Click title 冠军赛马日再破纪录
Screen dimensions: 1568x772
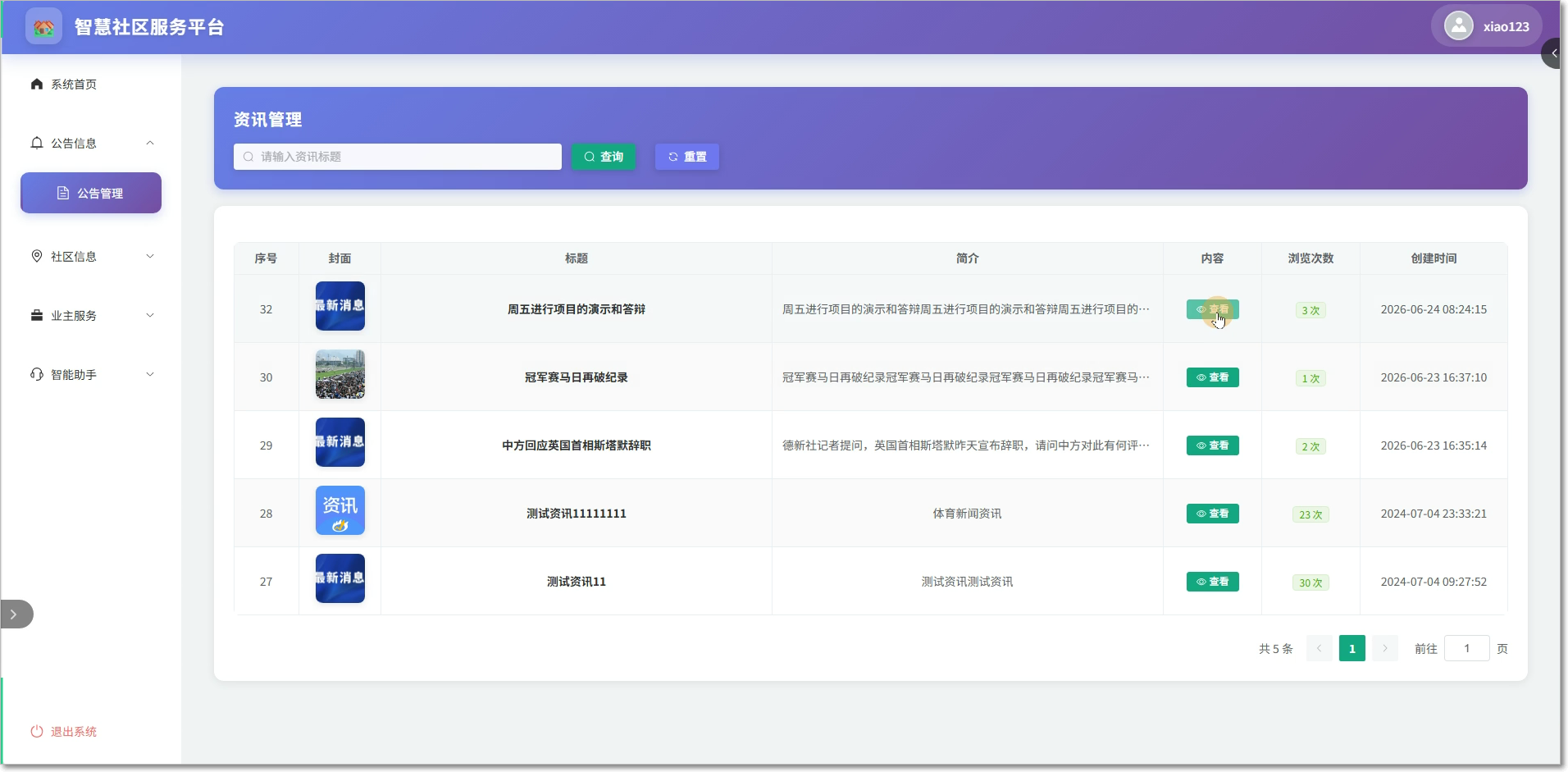(x=577, y=377)
